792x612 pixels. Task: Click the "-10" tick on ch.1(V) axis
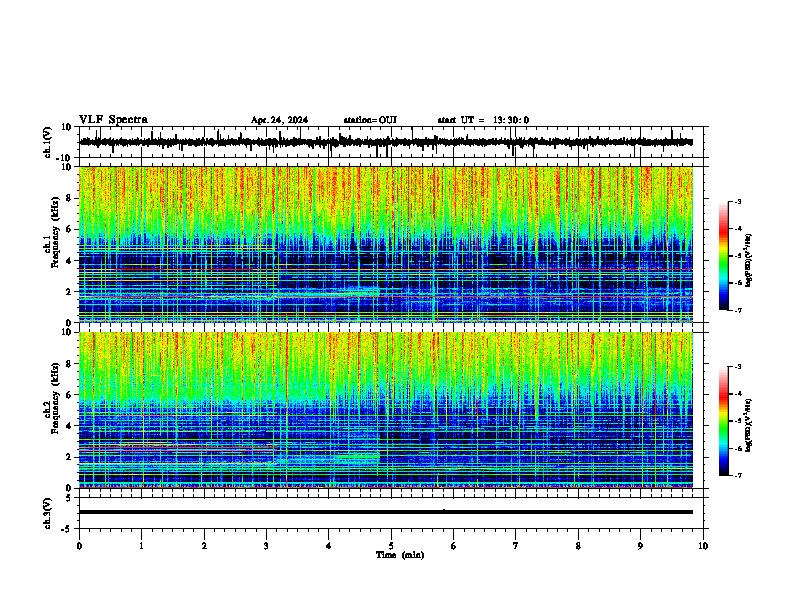[65, 158]
